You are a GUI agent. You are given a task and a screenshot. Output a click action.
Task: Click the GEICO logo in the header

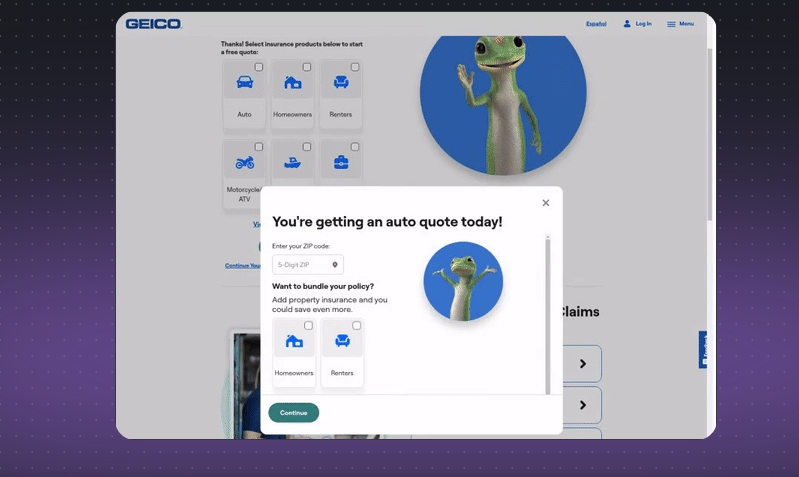coord(153,24)
